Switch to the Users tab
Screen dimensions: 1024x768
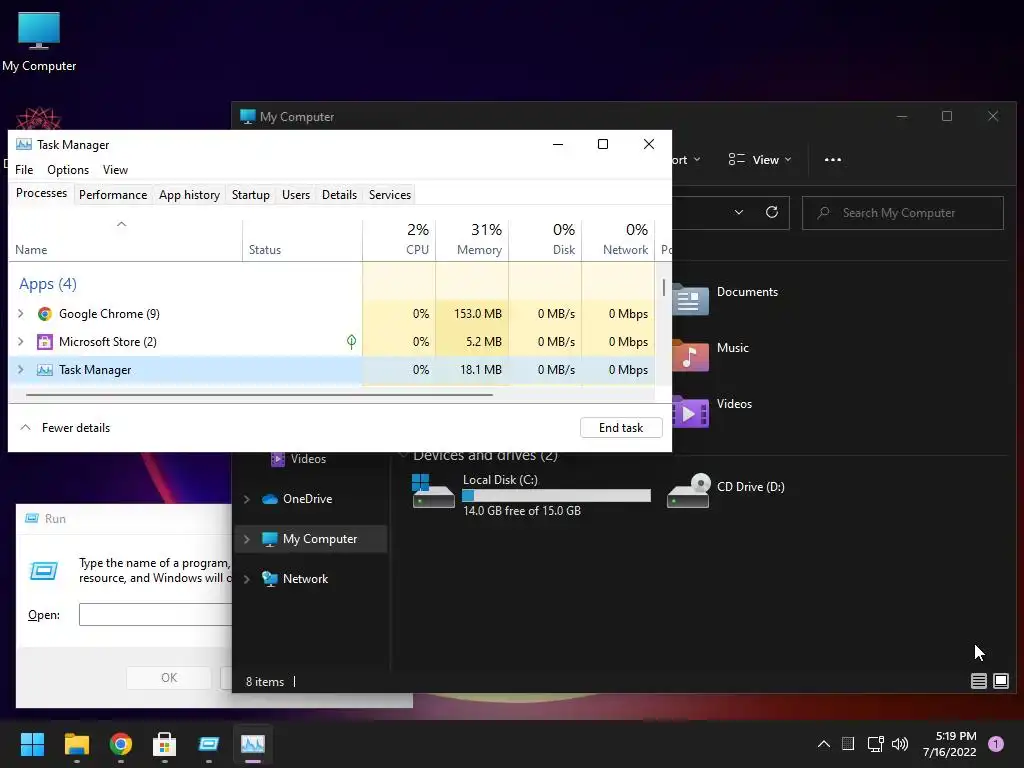[296, 195]
